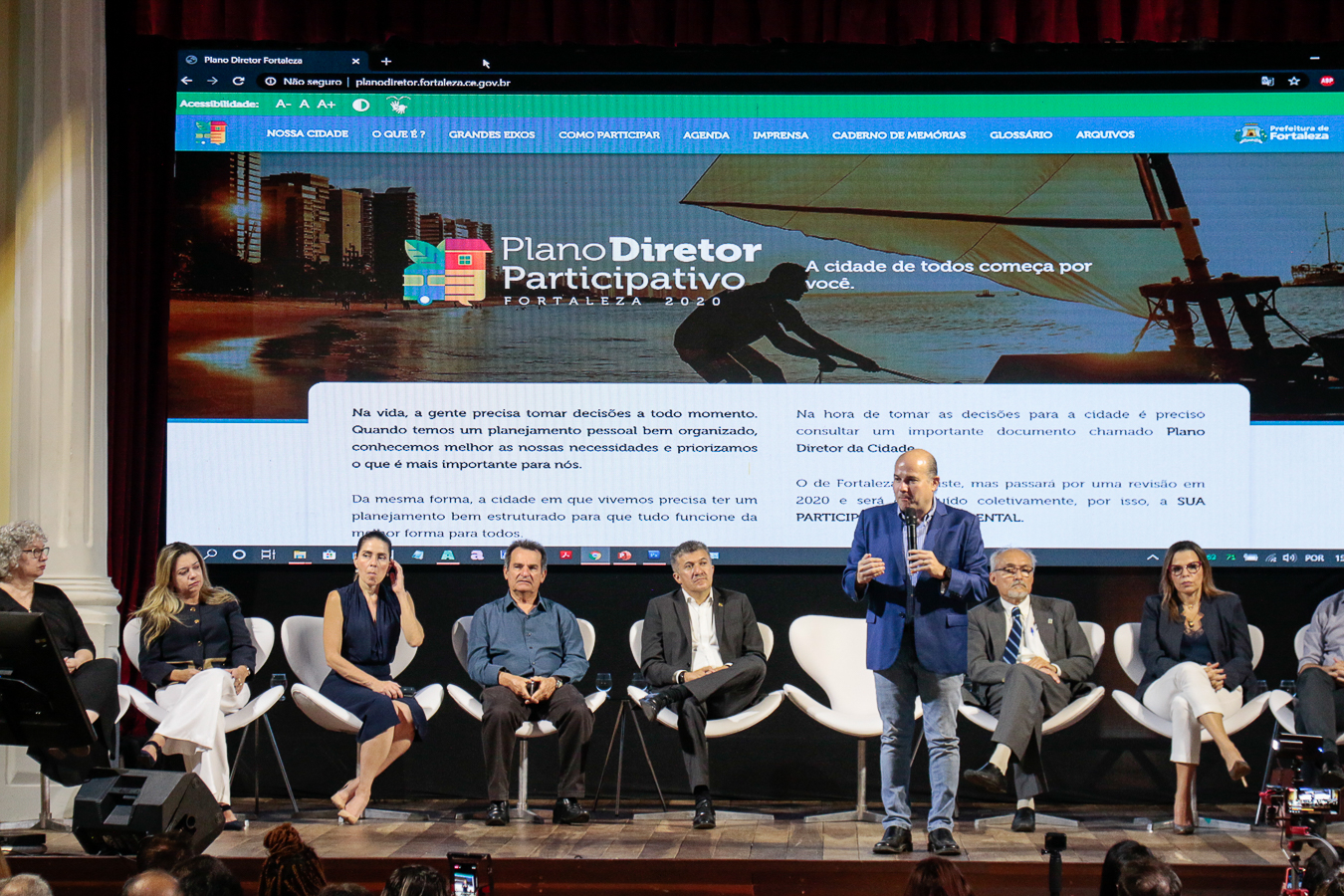Reload the page with the refresh icon

238,81
